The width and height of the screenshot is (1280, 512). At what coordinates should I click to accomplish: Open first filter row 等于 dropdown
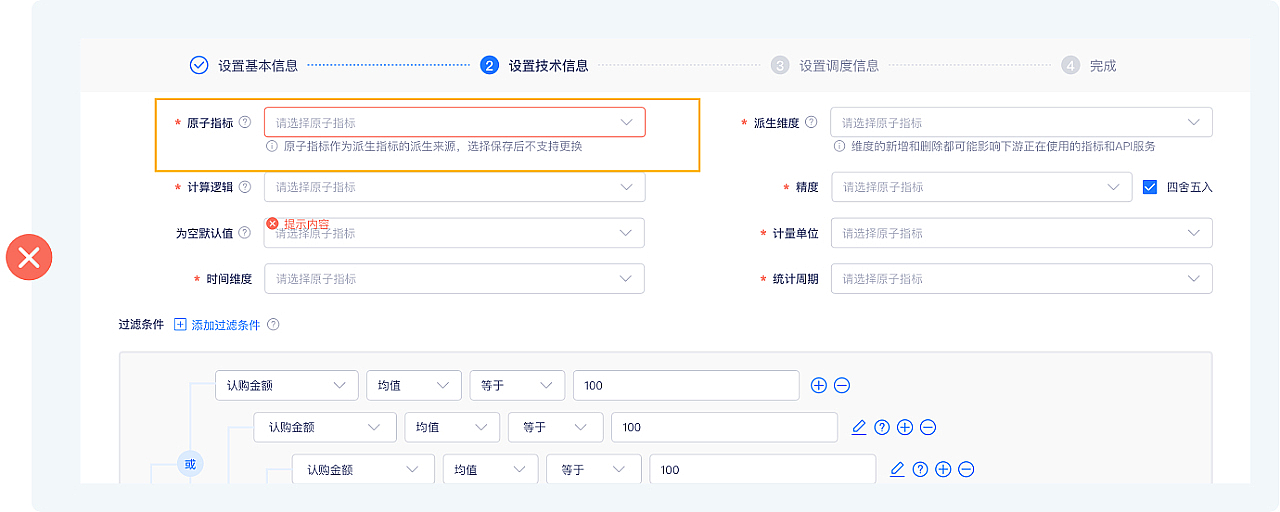pyautogui.click(x=518, y=385)
